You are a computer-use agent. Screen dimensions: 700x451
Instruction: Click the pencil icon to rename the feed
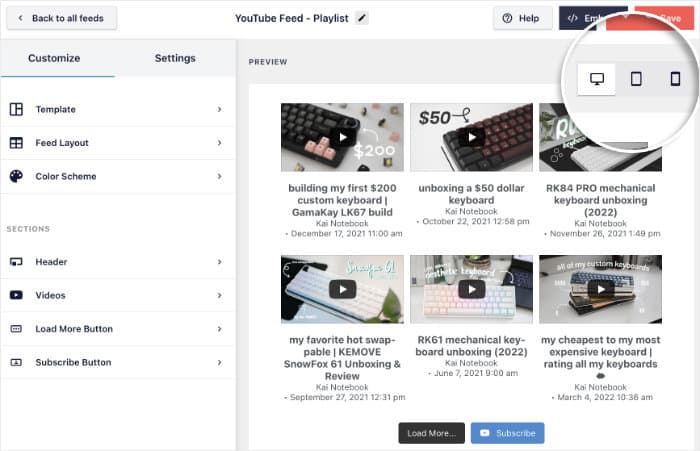pyautogui.click(x=362, y=18)
